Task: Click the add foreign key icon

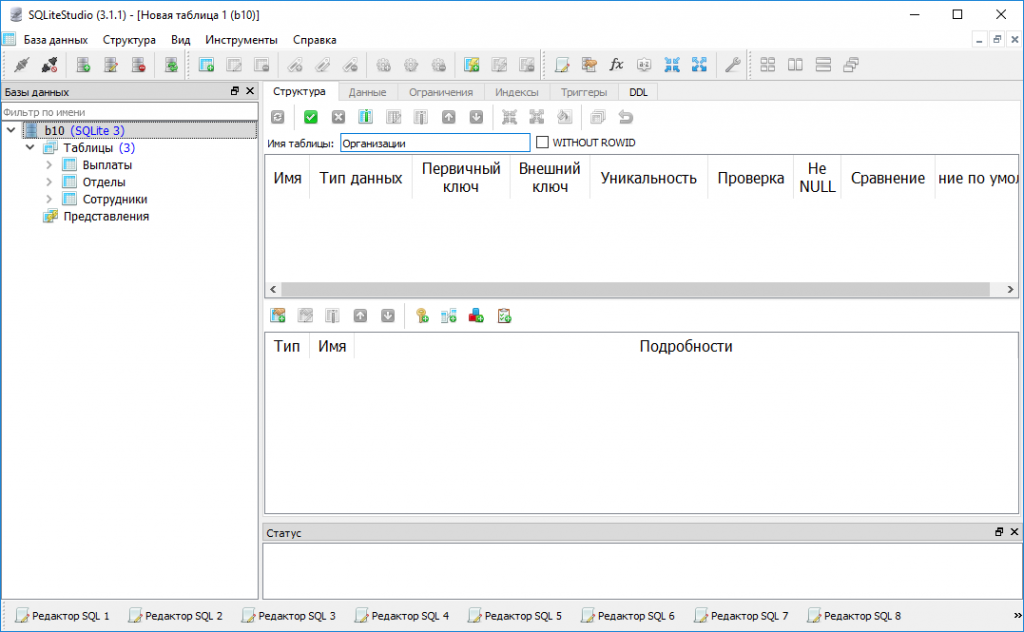Action: tap(449, 316)
